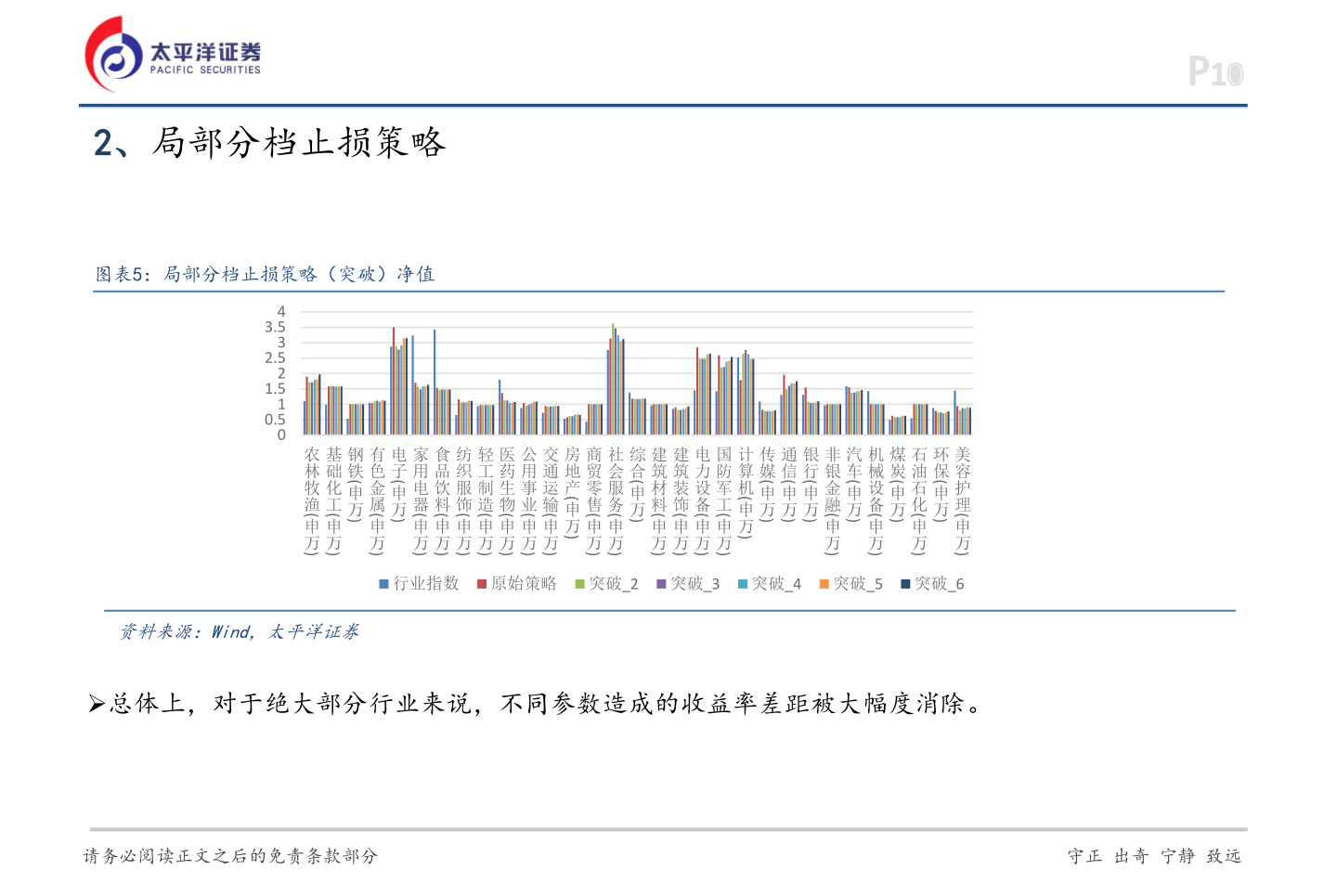
Task: Select the 原始策略 legend label
Action: click(x=524, y=583)
